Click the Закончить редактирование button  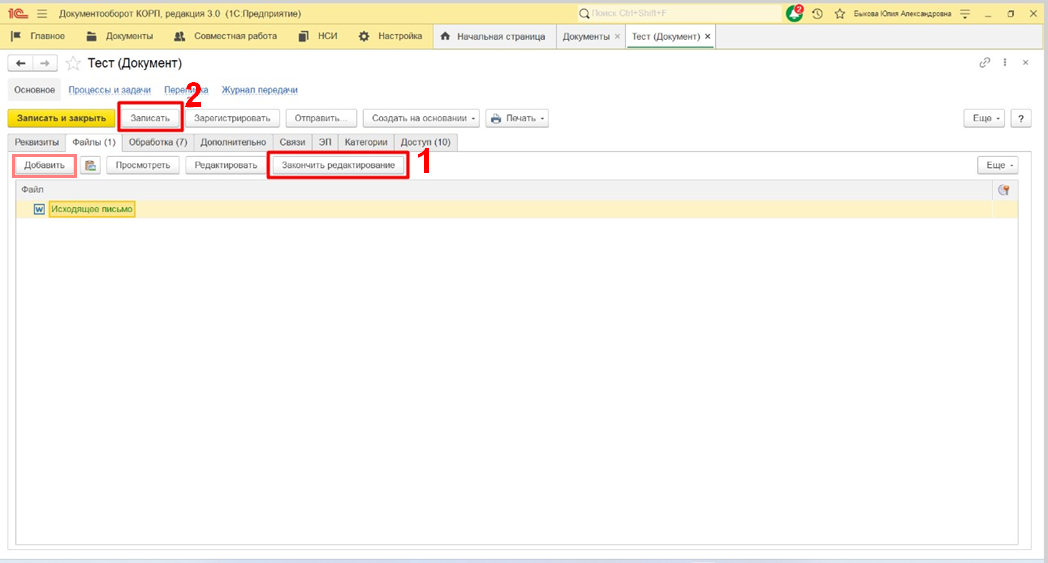coord(338,165)
